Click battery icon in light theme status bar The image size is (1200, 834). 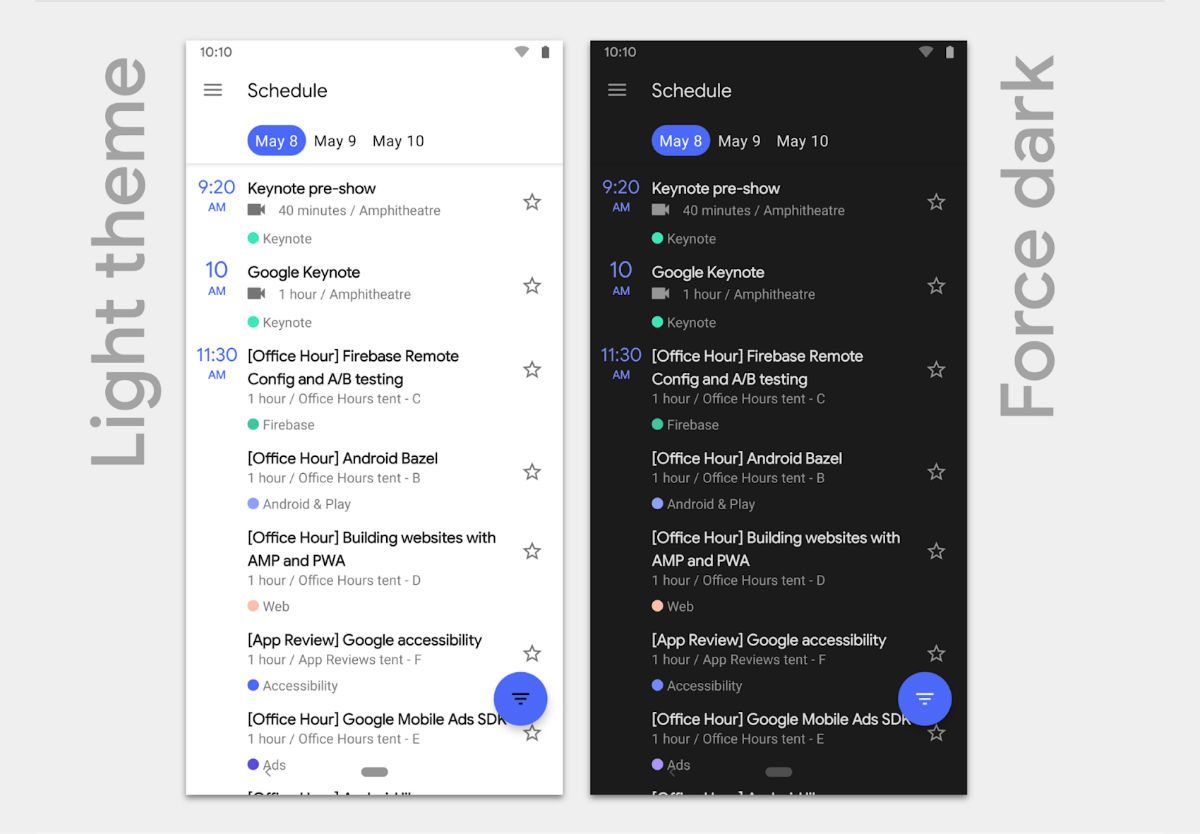tap(545, 52)
